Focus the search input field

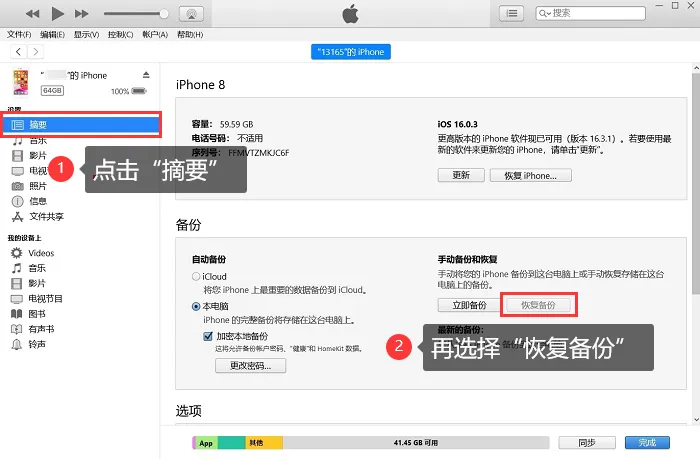[x=591, y=13]
